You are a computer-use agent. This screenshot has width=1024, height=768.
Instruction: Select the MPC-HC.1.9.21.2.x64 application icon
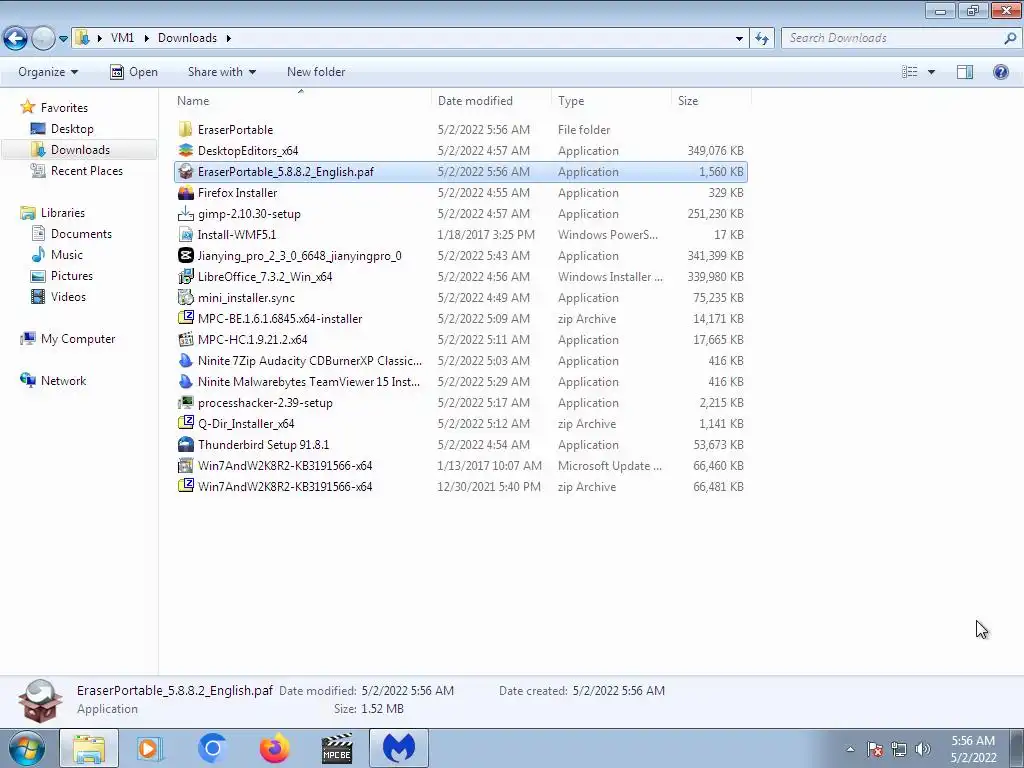(185, 340)
